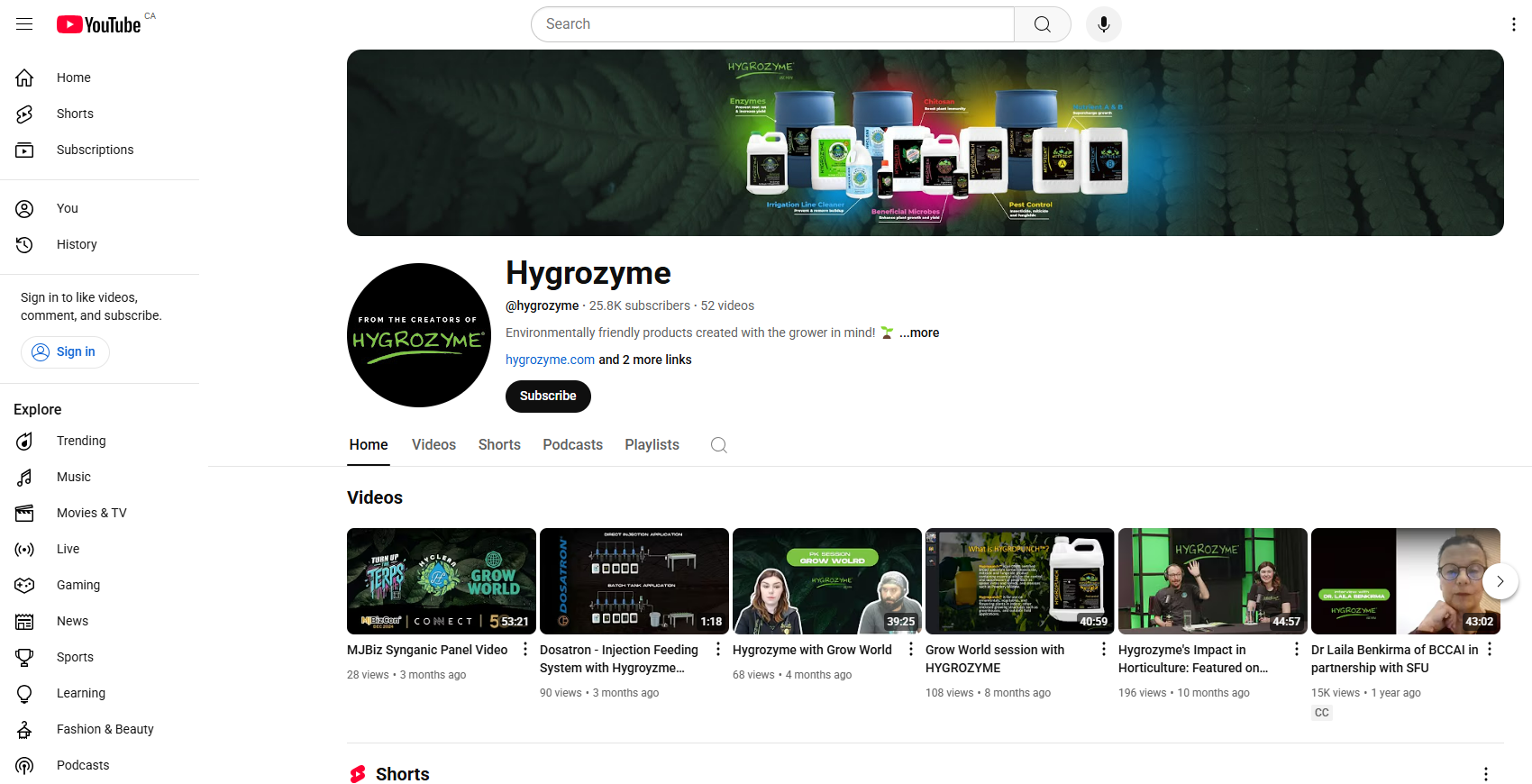Viewport: 1532px width, 784px height.
Task: Open Hygrozyme with Grow World title
Action: (x=812, y=650)
